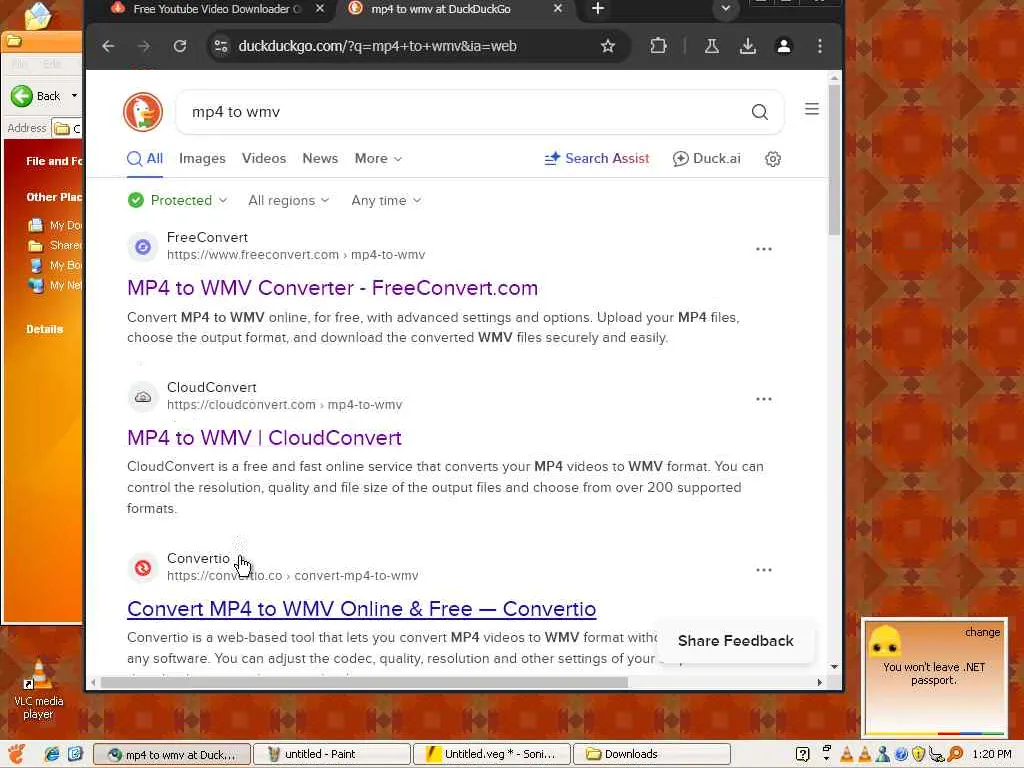Click the taskbar clock showing 1:20 PM
Image resolution: width=1024 pixels, height=768 pixels.
pyautogui.click(x=991, y=754)
